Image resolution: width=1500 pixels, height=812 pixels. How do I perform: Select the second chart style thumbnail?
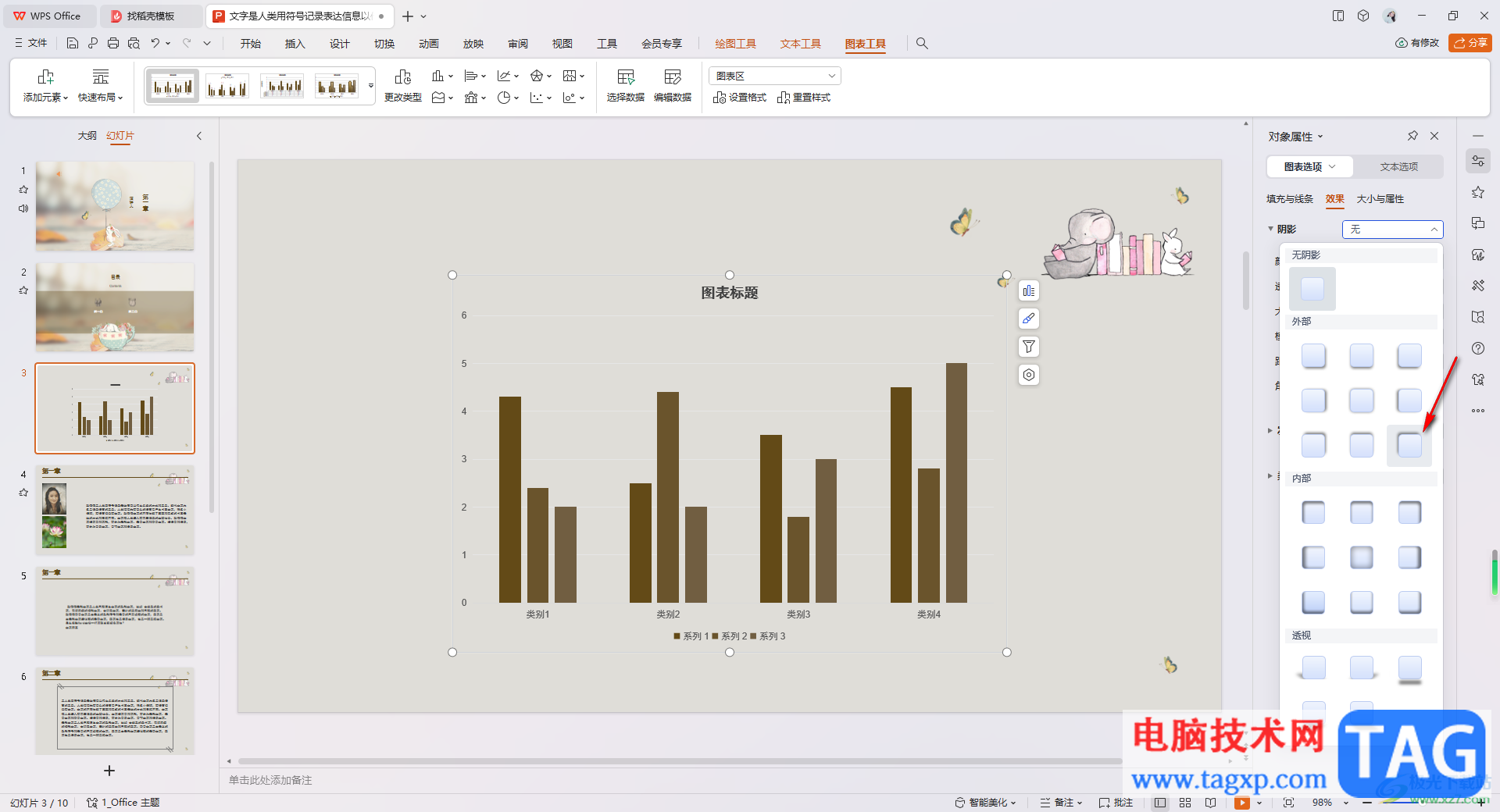tap(227, 86)
